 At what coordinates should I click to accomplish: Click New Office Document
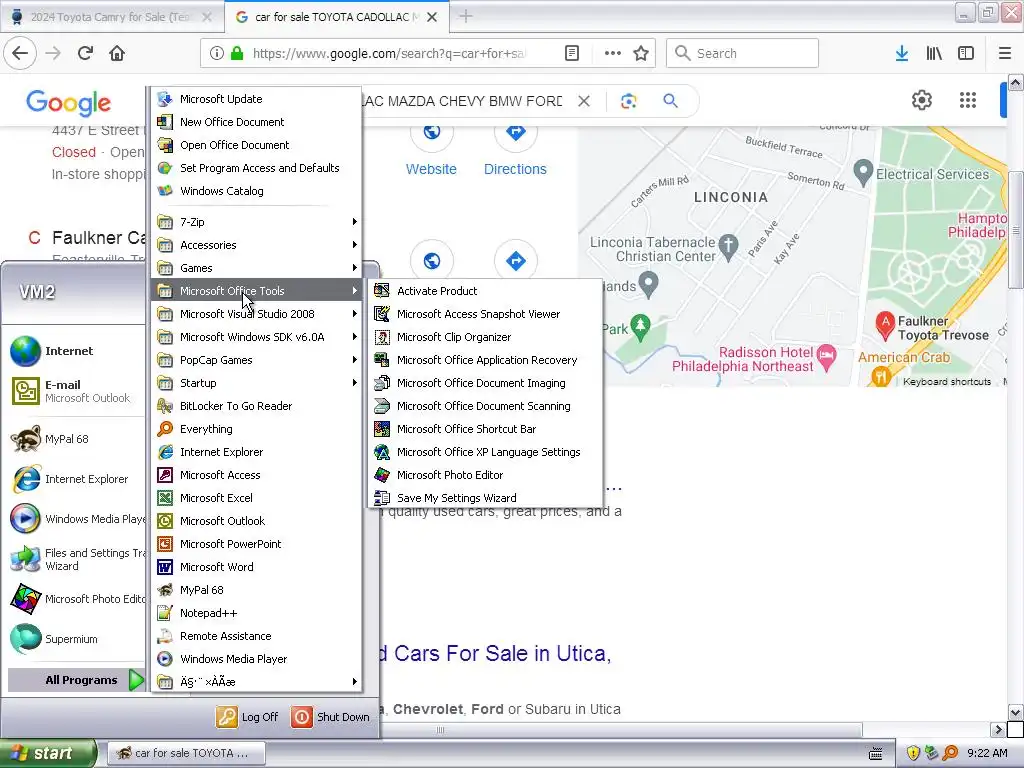coord(257,122)
